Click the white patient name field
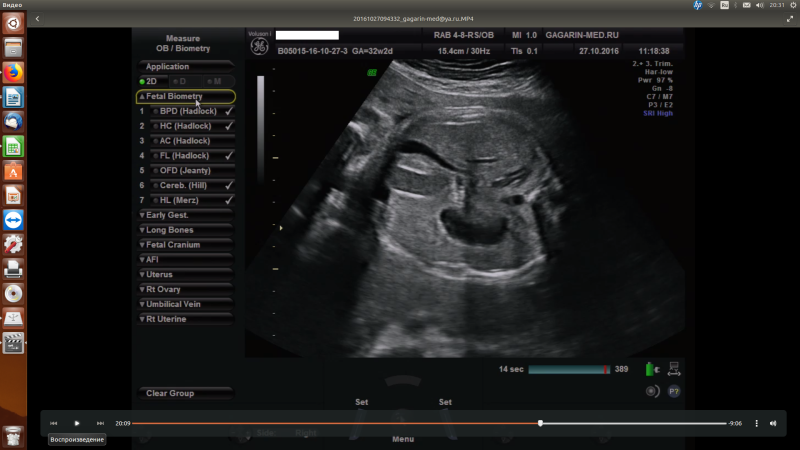The height and width of the screenshot is (450, 800). [307, 35]
